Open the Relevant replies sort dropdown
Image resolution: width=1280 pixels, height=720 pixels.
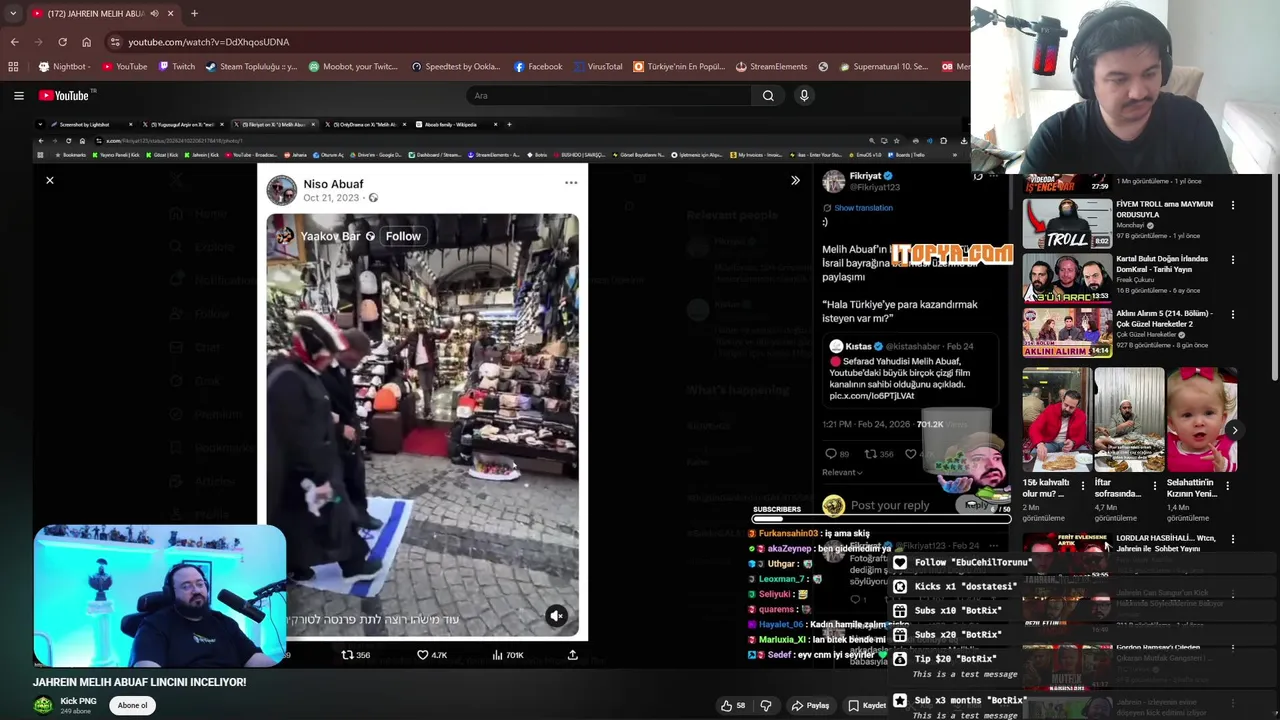842,472
